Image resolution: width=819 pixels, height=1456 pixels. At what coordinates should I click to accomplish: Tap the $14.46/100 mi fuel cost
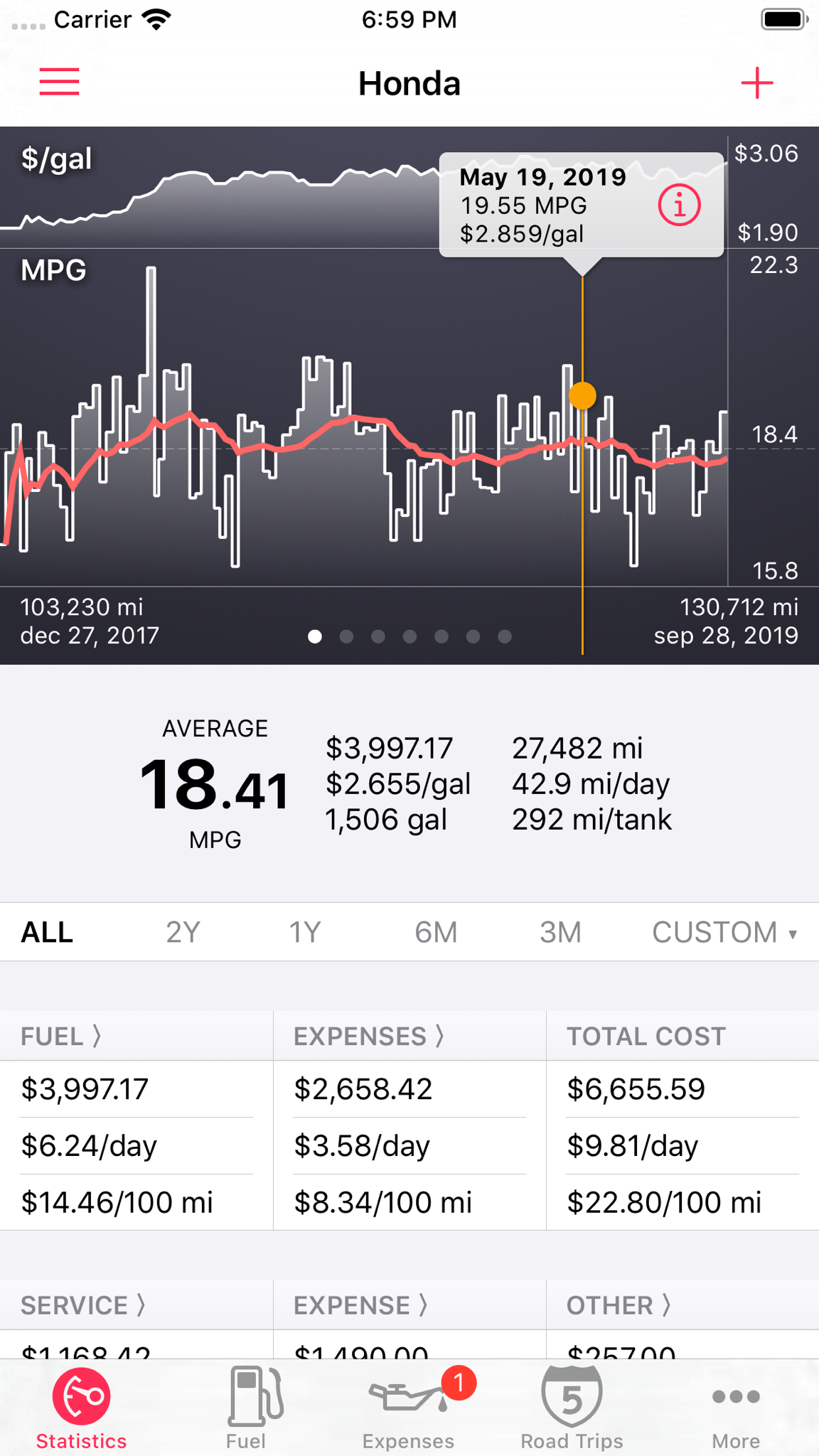(x=117, y=1202)
